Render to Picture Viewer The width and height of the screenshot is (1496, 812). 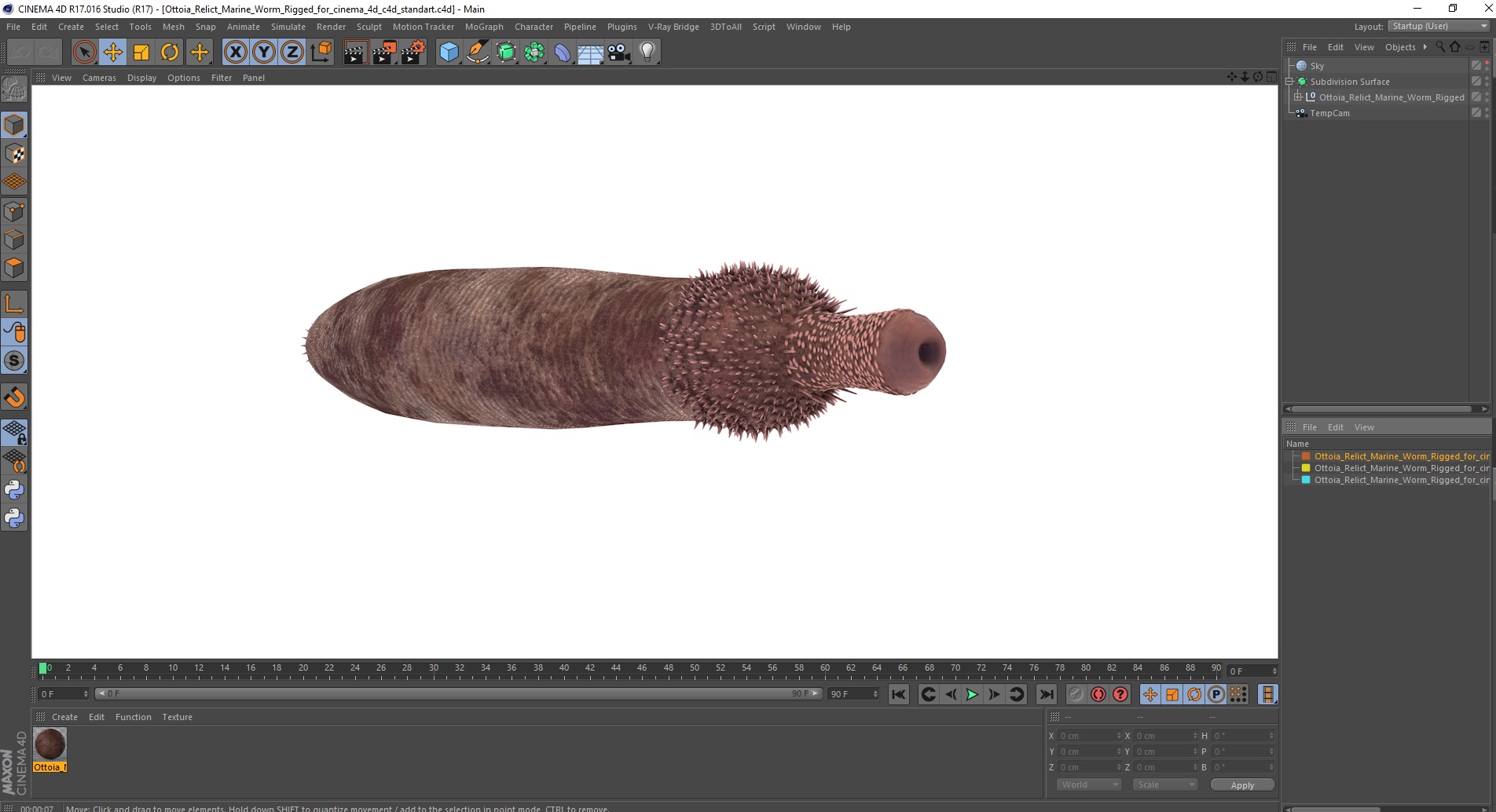(384, 53)
